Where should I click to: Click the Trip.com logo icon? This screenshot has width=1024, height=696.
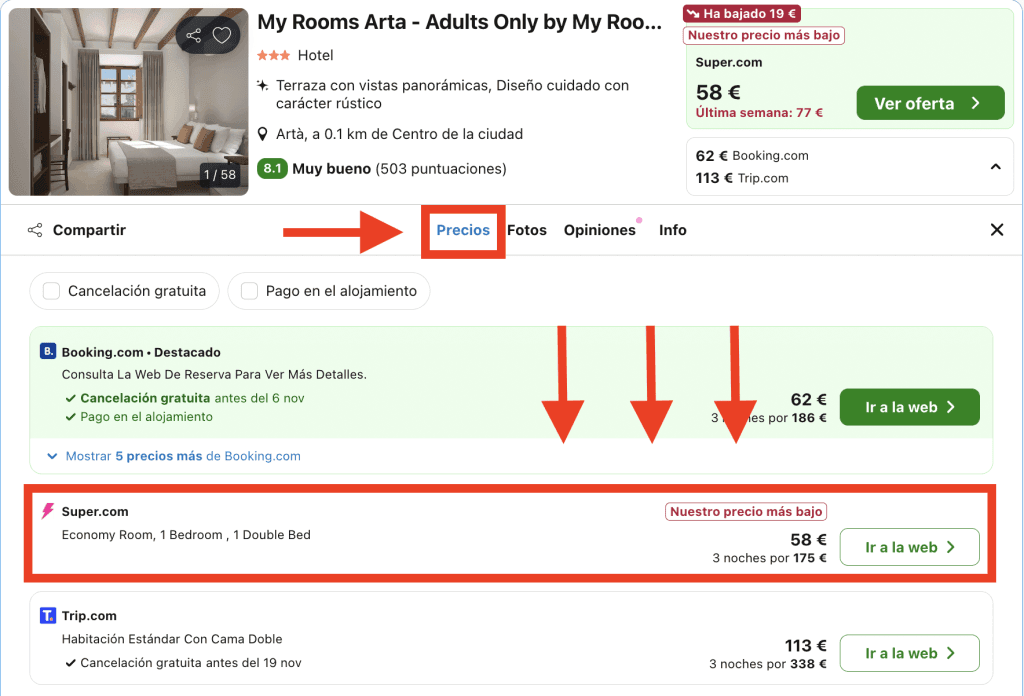(x=48, y=616)
